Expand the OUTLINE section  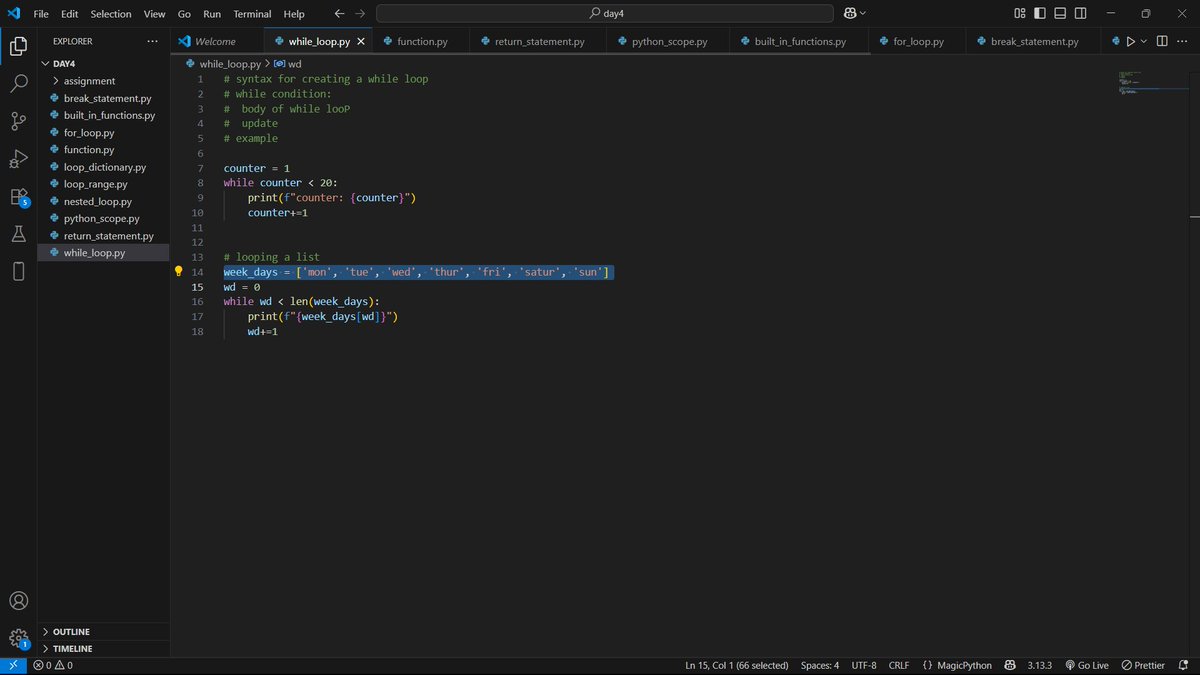(x=68, y=631)
